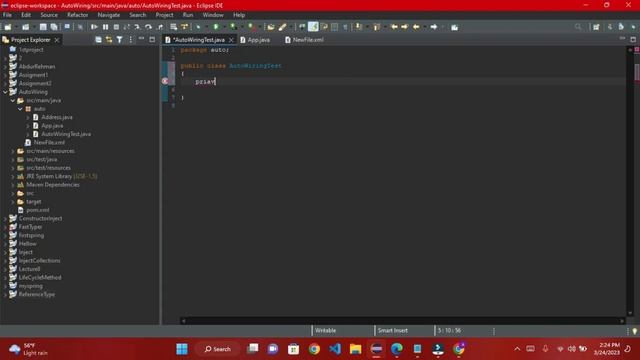Click the Coverage launch icon
This screenshot has height=360, width=640.
tap(233, 27)
